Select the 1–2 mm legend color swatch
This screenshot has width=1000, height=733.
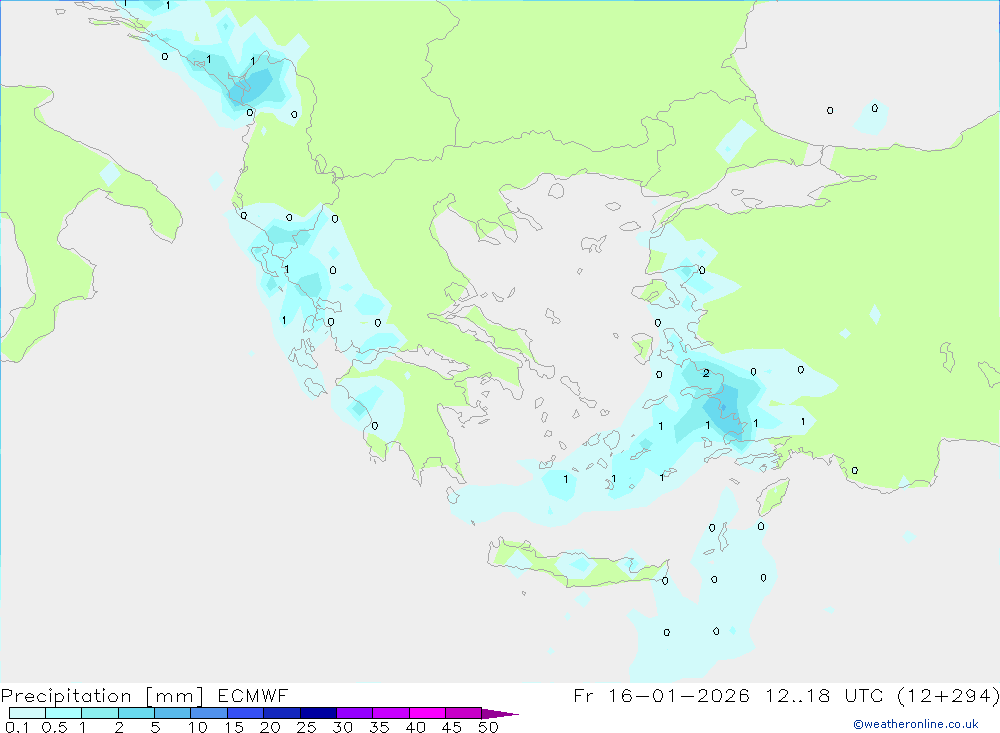(100, 713)
